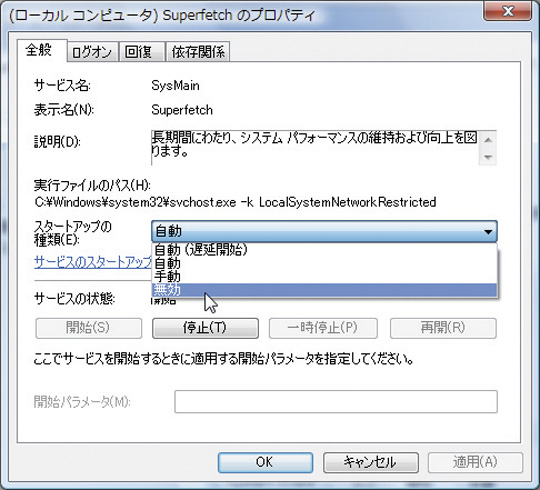Click the startup type dropdown arrow
This screenshot has height=490, width=540.
[488, 232]
